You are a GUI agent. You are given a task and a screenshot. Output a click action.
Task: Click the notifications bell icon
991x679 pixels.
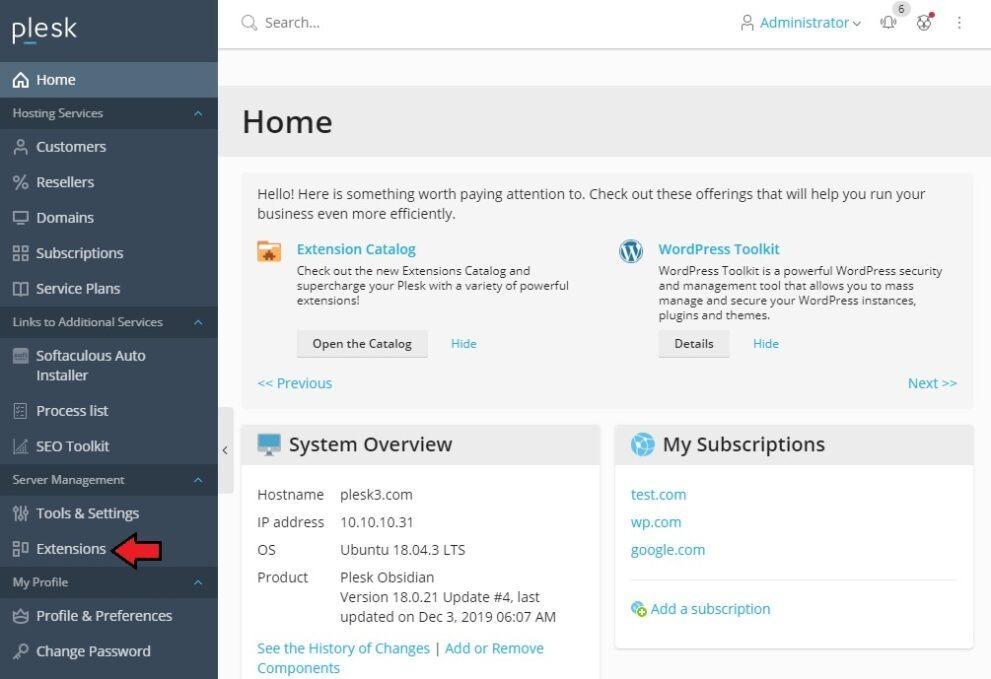[x=887, y=23]
